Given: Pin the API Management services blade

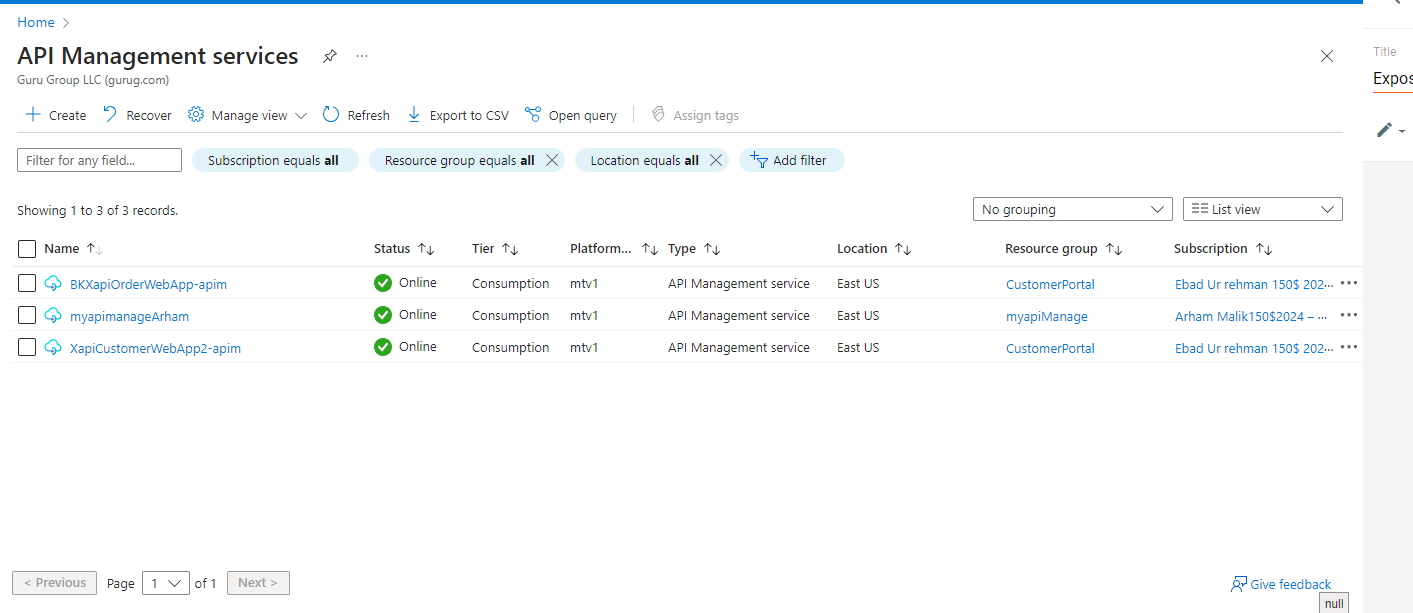Looking at the screenshot, I should [x=329, y=56].
